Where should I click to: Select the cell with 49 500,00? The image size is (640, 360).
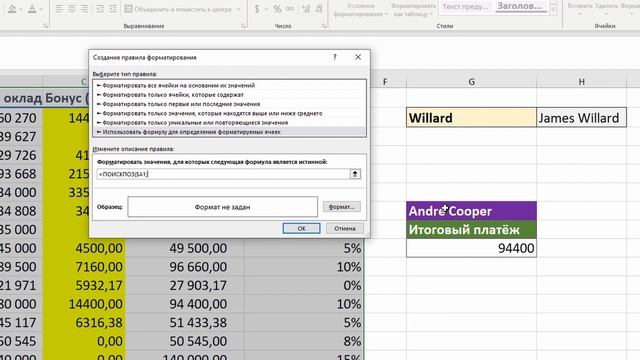(x=185, y=248)
